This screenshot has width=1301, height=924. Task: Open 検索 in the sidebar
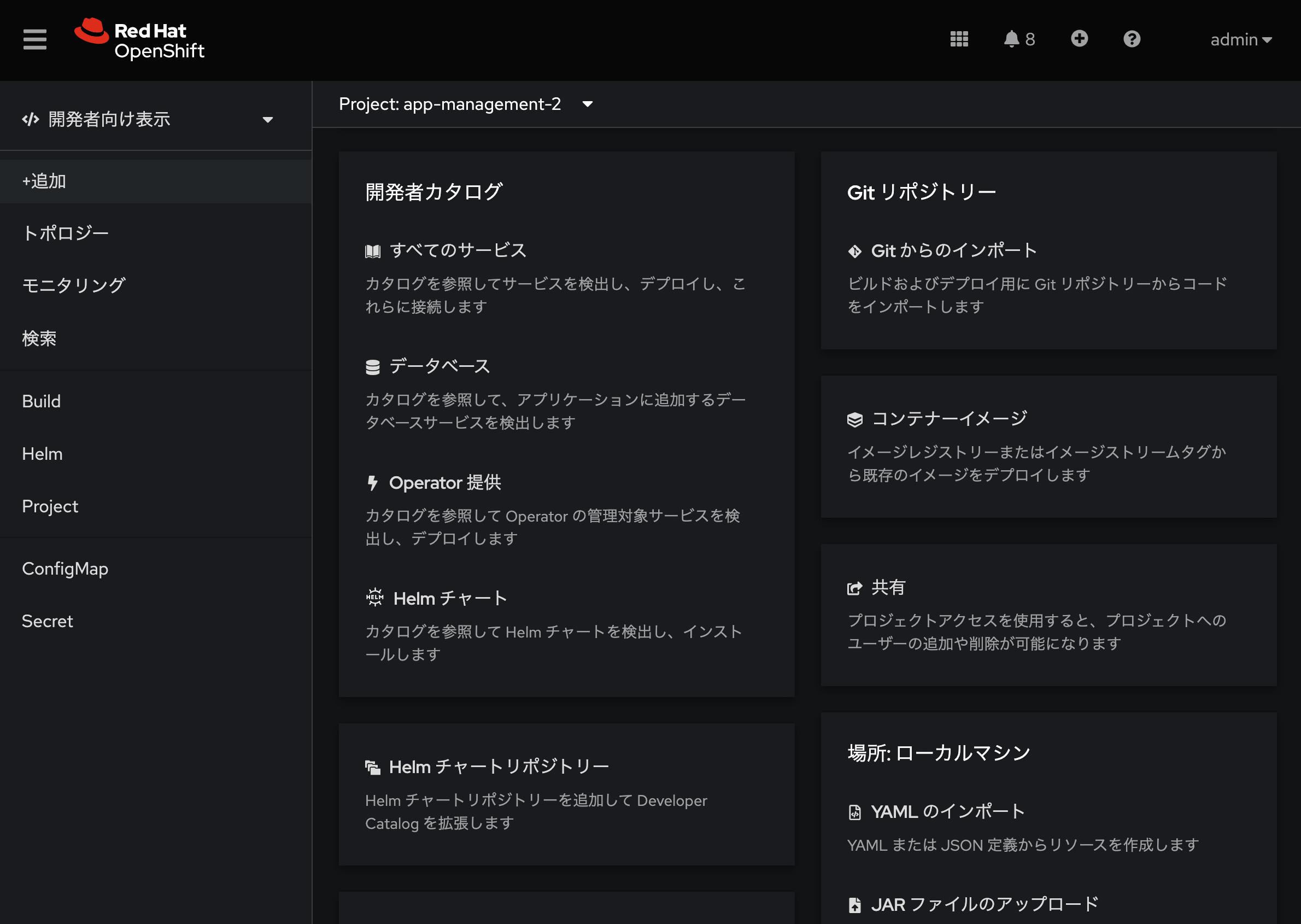(156, 338)
